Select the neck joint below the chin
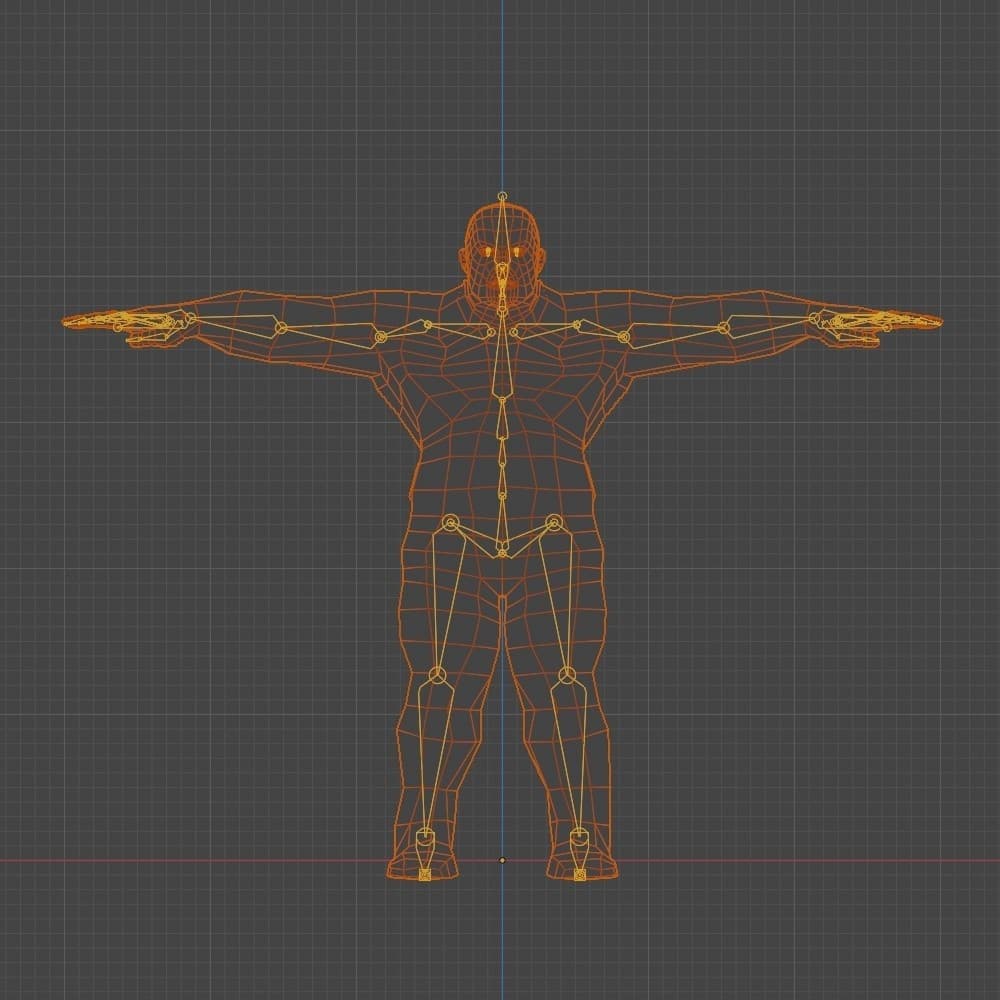This screenshot has width=1000, height=1000. tap(503, 311)
